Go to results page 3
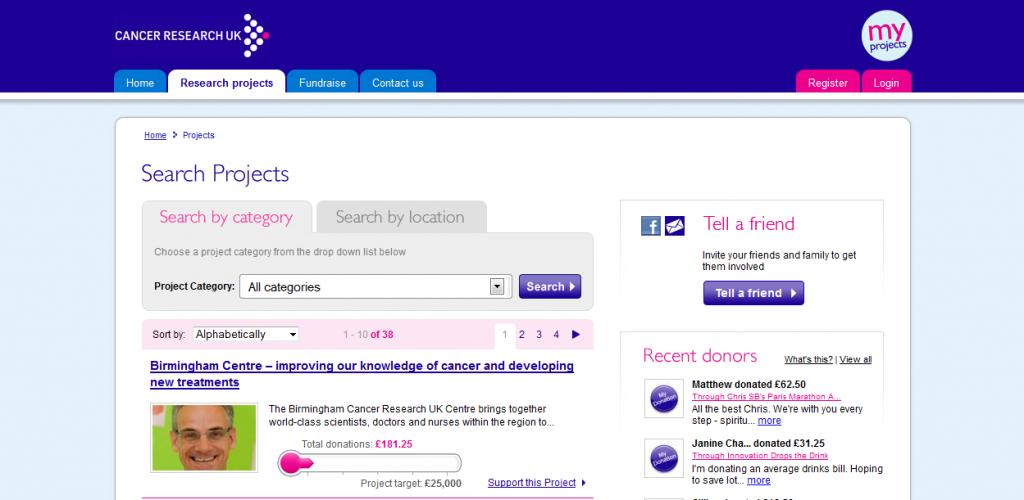The width and height of the screenshot is (1024, 500). coord(539,334)
